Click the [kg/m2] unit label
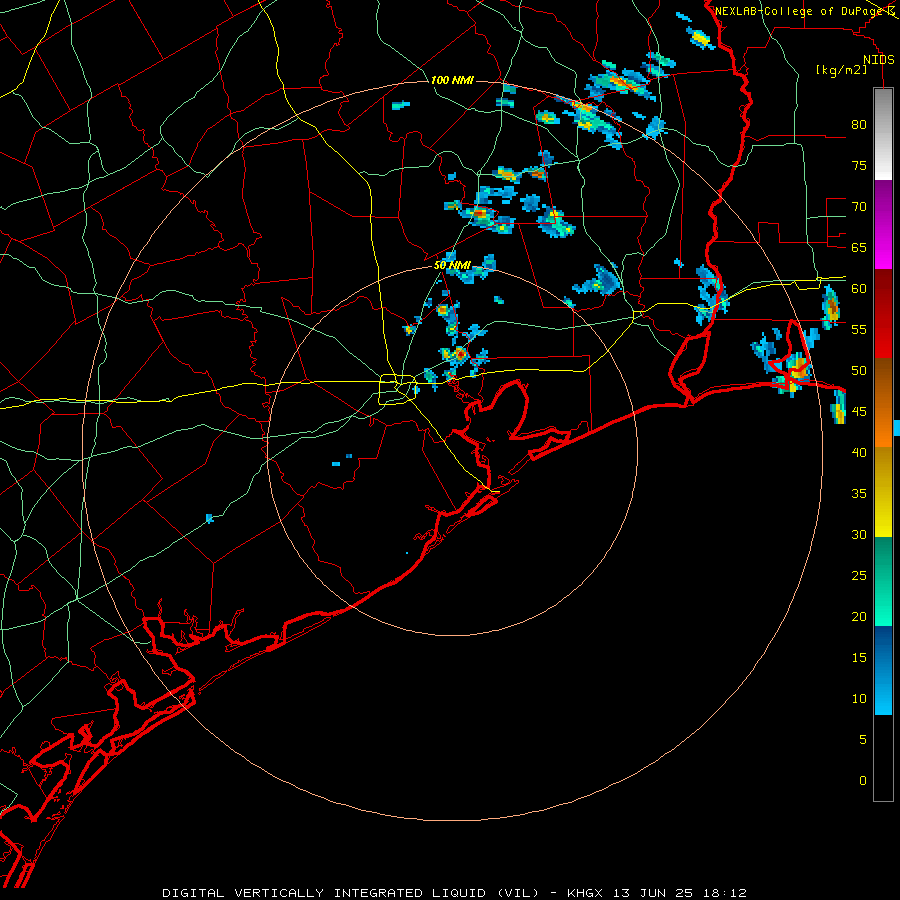This screenshot has width=900, height=900. coord(841,70)
